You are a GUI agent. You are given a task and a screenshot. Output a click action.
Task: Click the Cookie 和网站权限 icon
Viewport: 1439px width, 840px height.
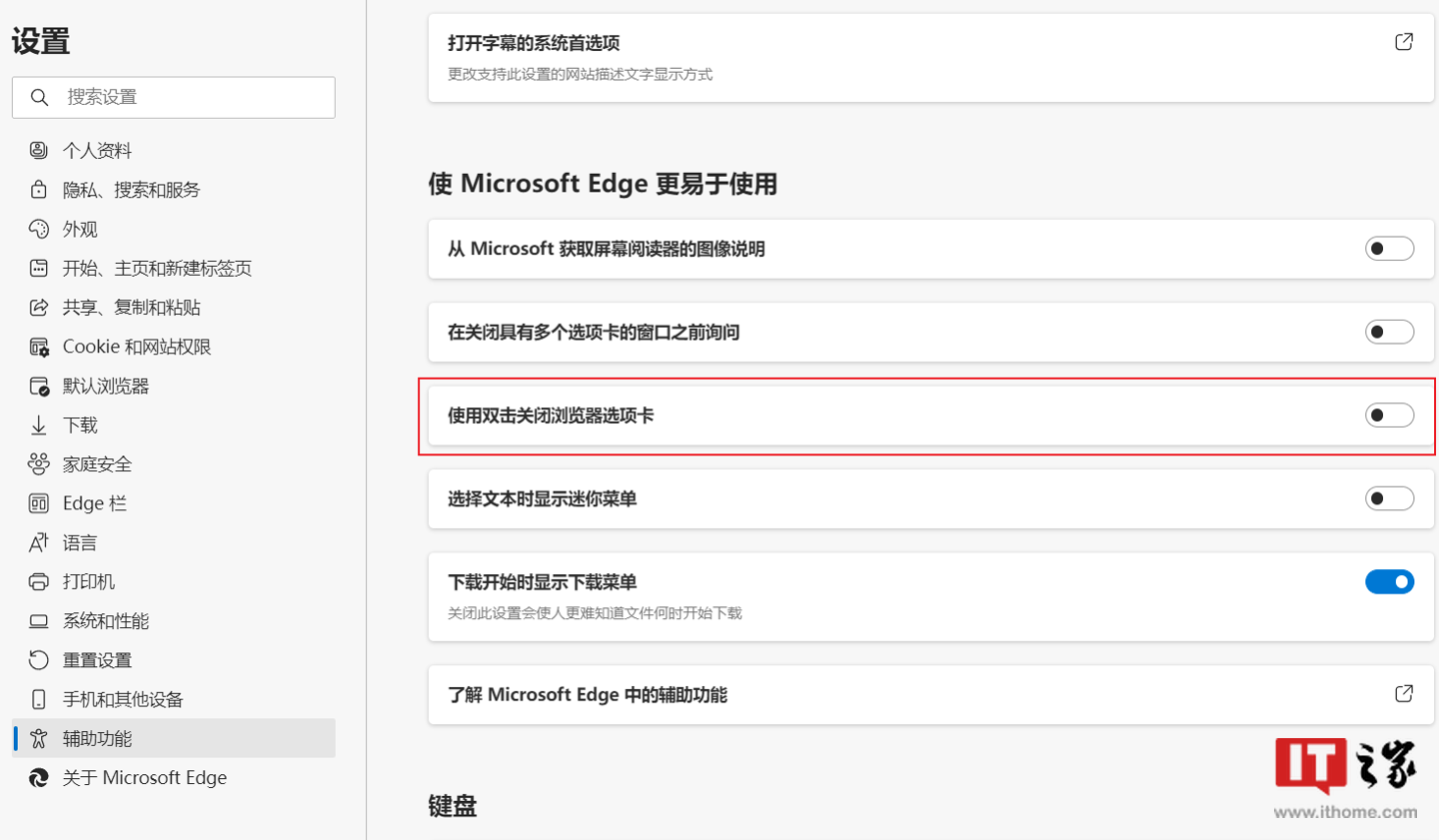point(38,347)
